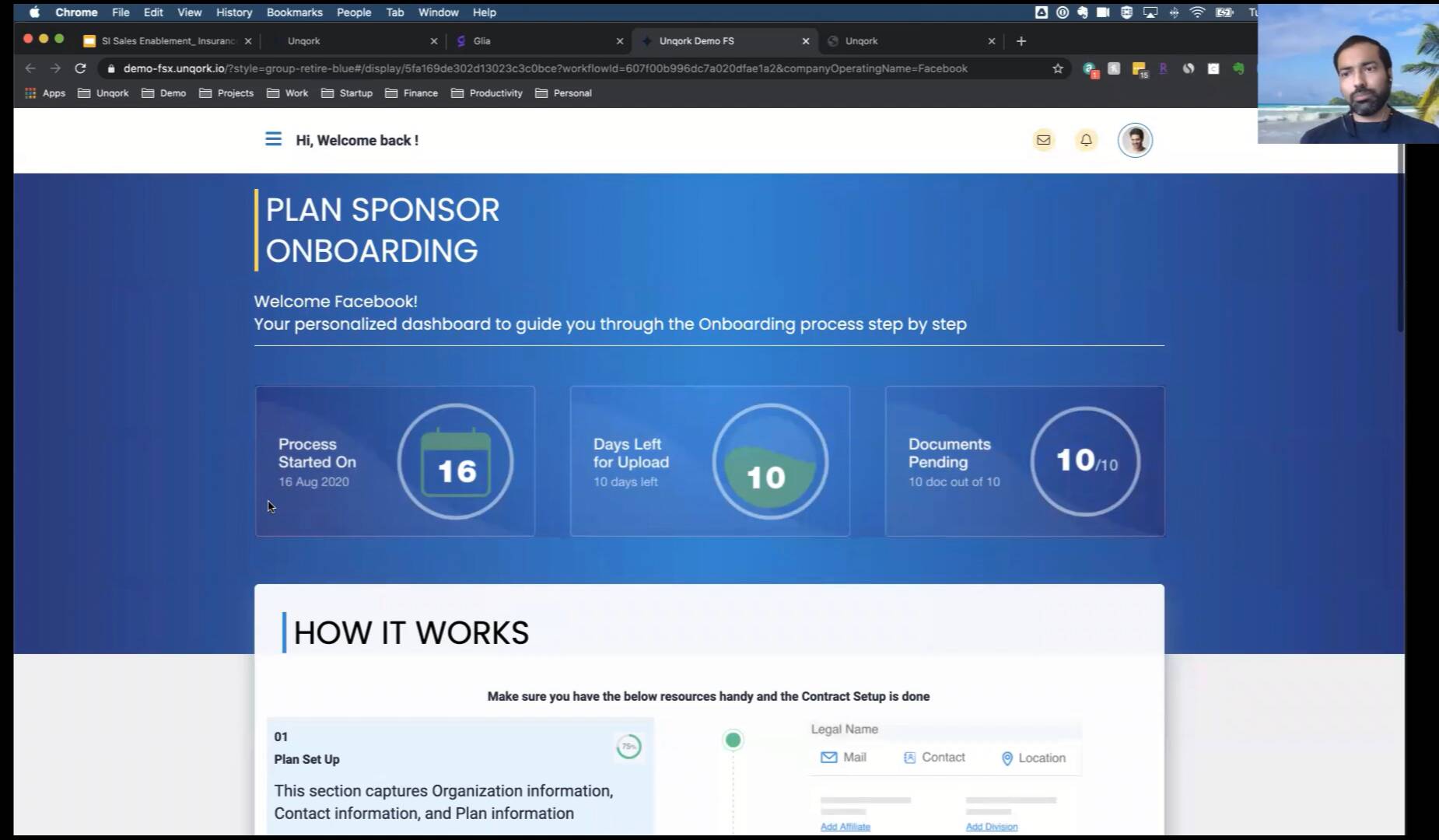Click the site lock icon in the address bar

point(111,68)
